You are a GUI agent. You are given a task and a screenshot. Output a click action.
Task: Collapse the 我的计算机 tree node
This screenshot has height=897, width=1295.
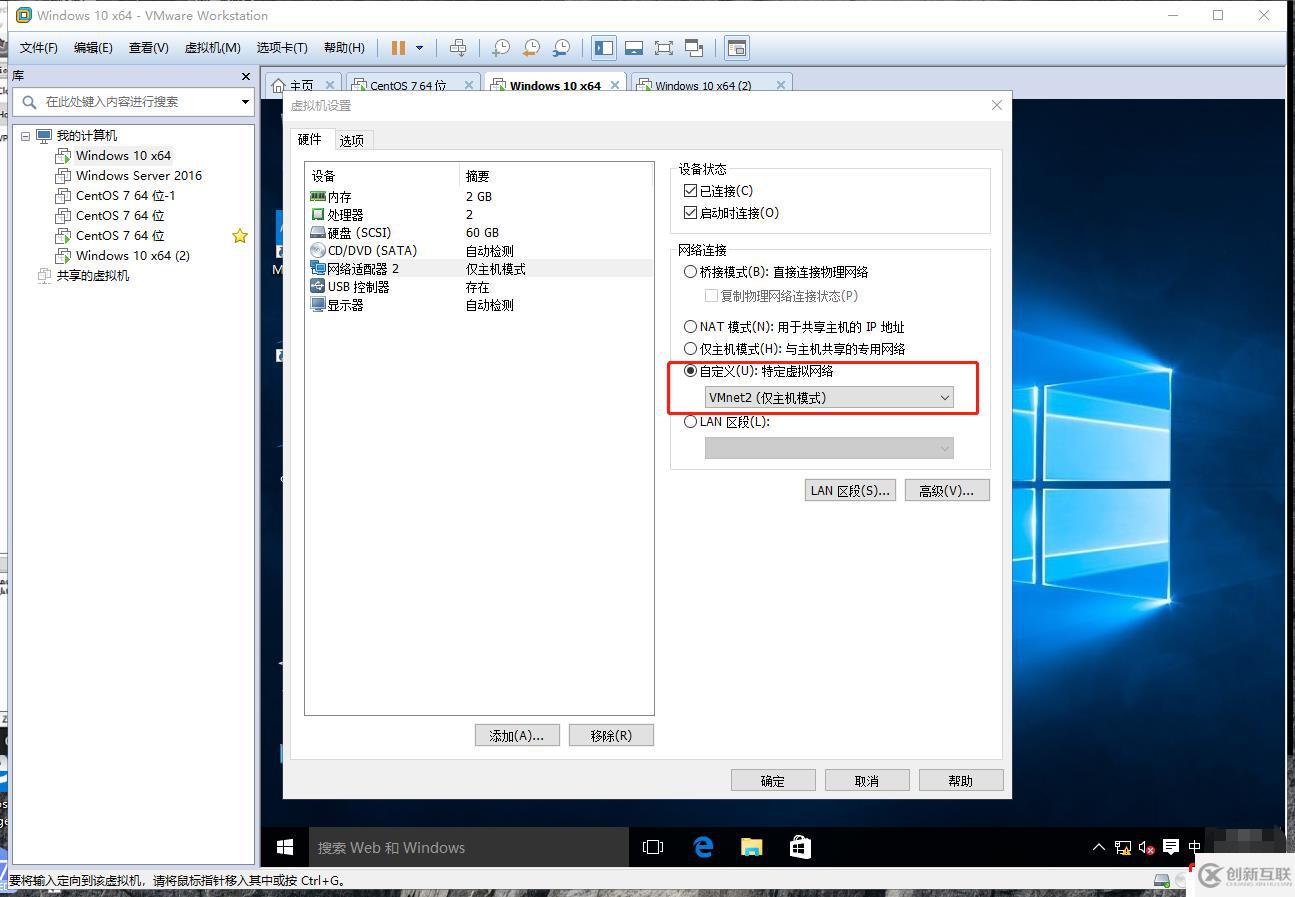[x=26, y=136]
